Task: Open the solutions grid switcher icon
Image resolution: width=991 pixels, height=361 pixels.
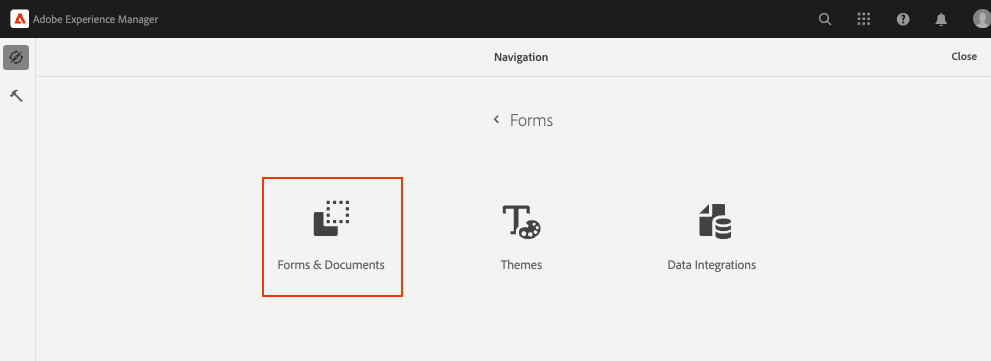Action: tap(864, 19)
